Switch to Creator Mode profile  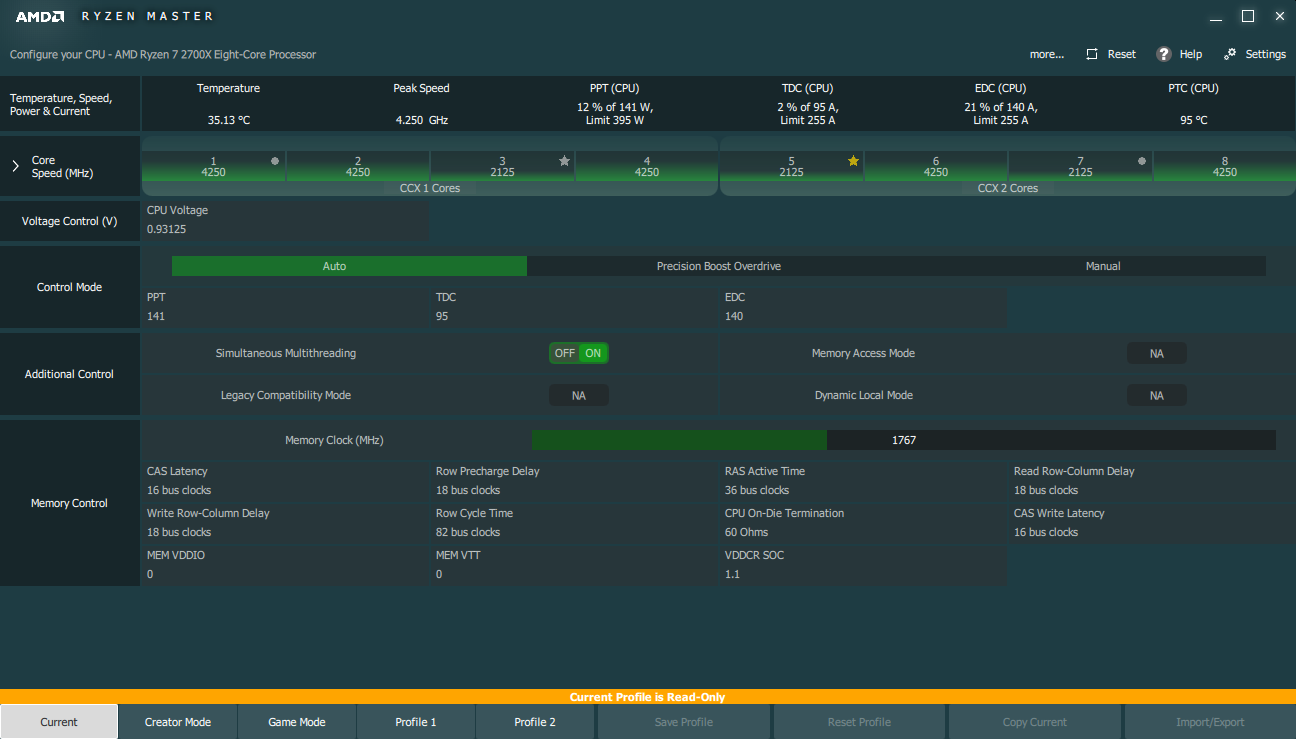point(178,722)
